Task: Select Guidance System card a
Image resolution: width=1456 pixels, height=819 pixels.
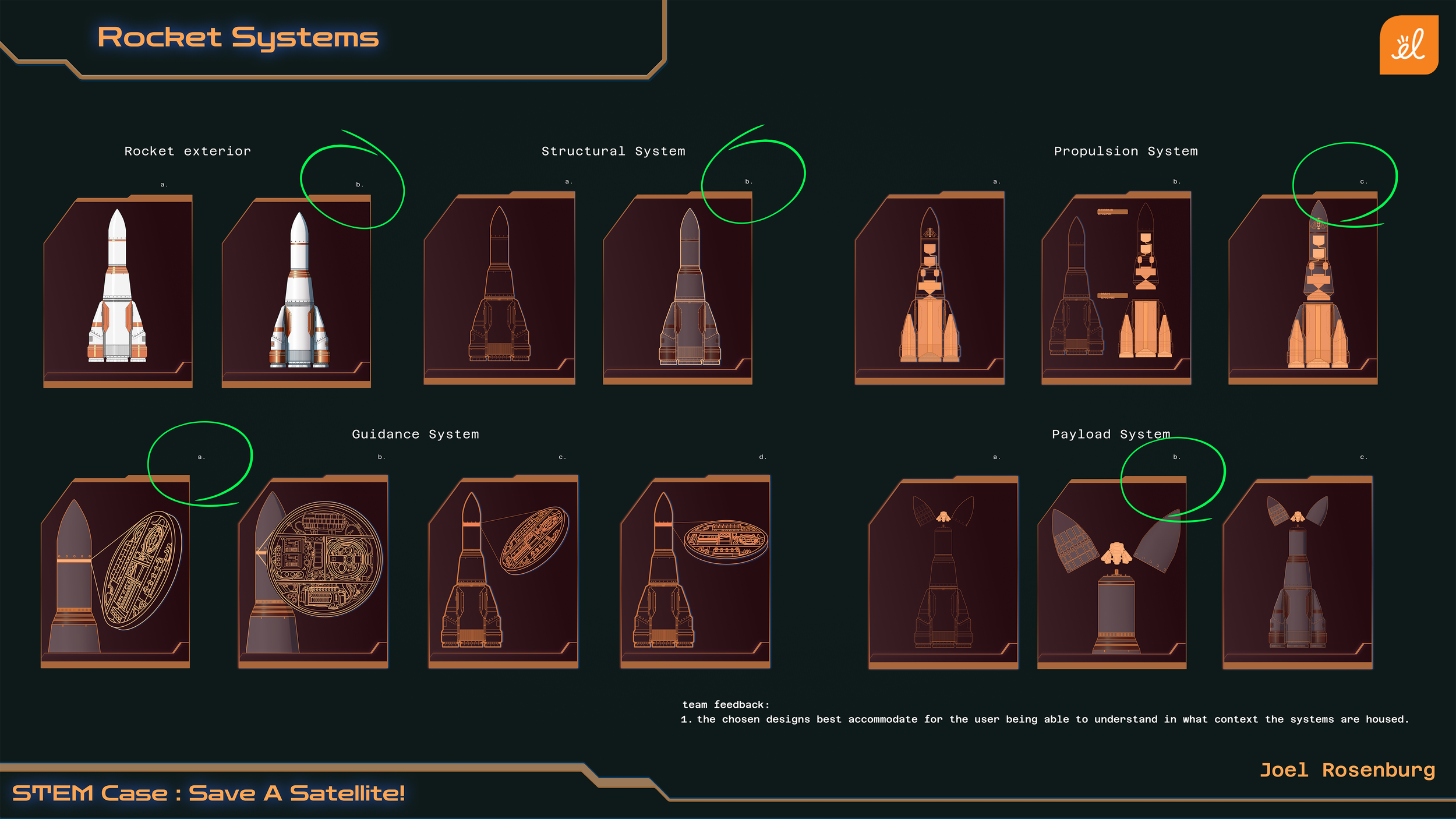Action: pos(115,572)
